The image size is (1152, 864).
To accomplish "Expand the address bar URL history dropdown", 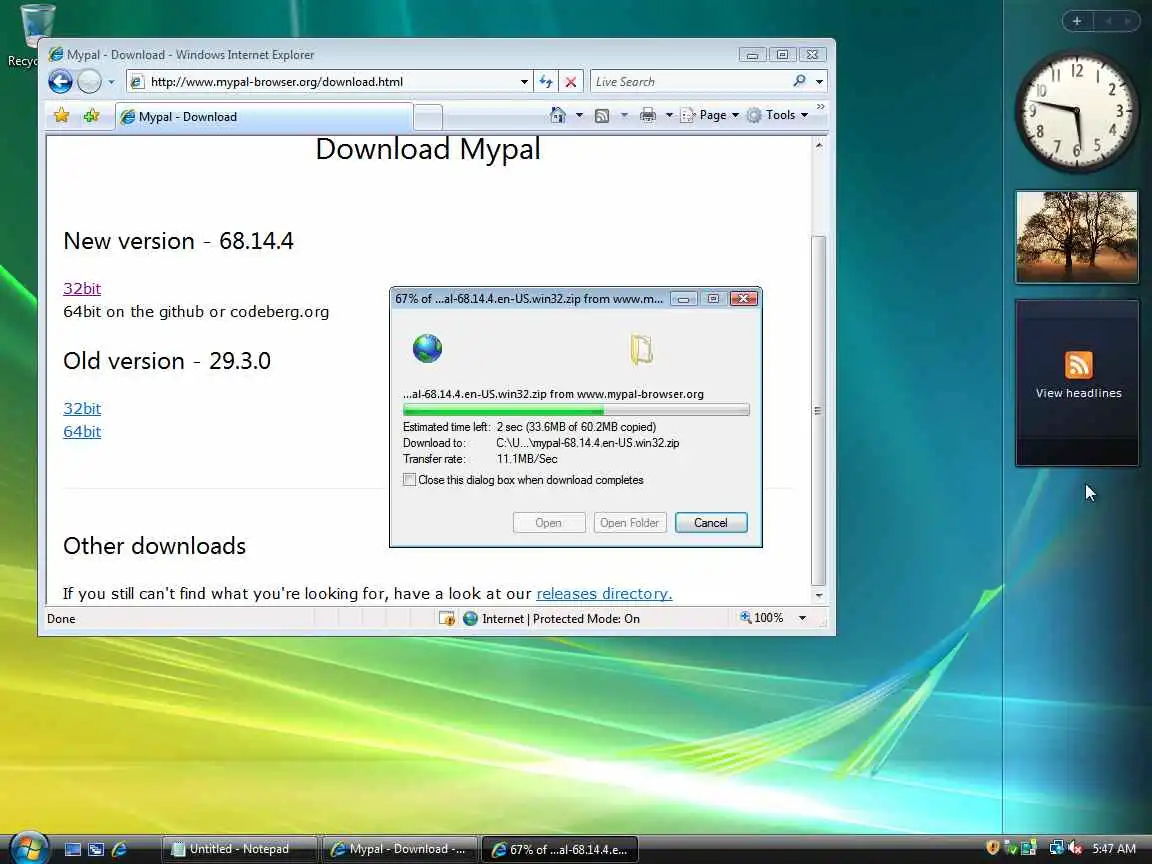I will (x=524, y=82).
